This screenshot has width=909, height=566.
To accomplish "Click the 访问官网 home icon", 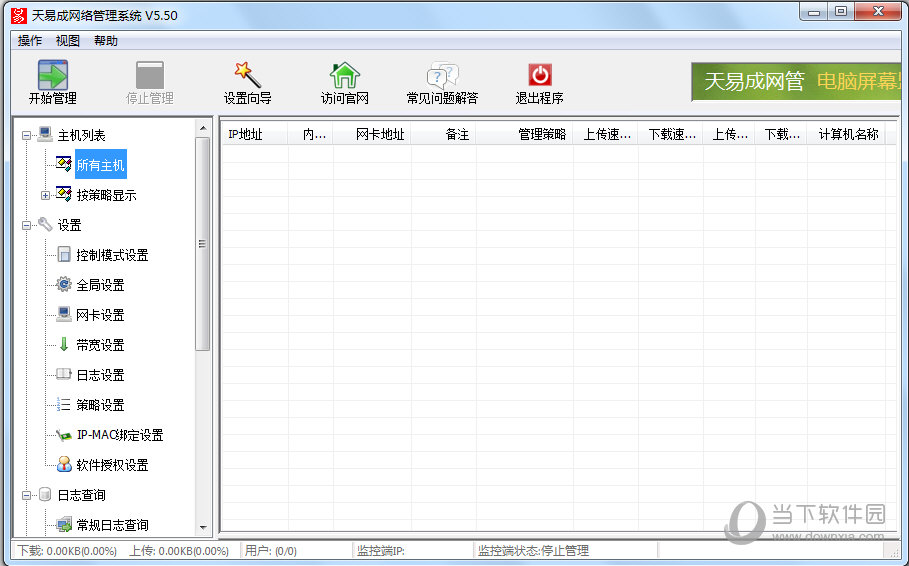I will coord(345,75).
